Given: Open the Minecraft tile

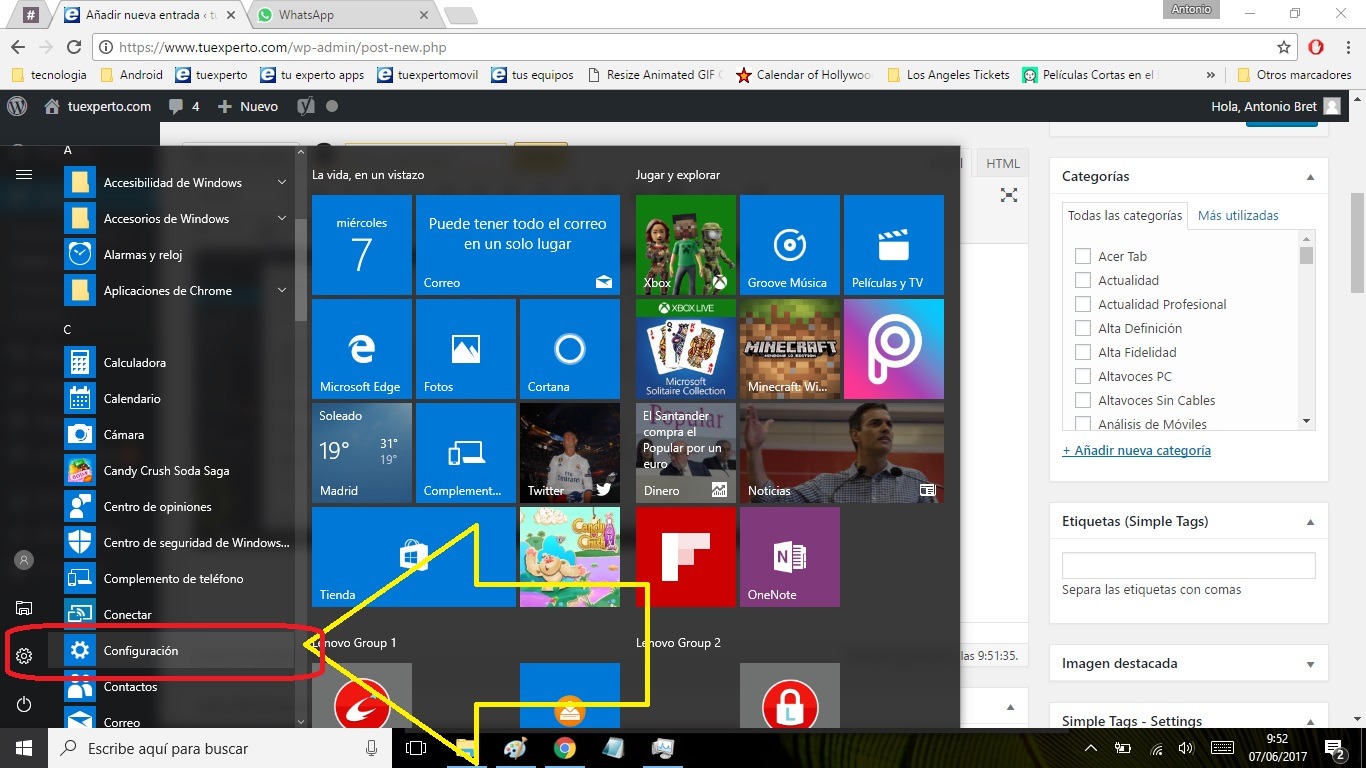Looking at the screenshot, I should 790,349.
